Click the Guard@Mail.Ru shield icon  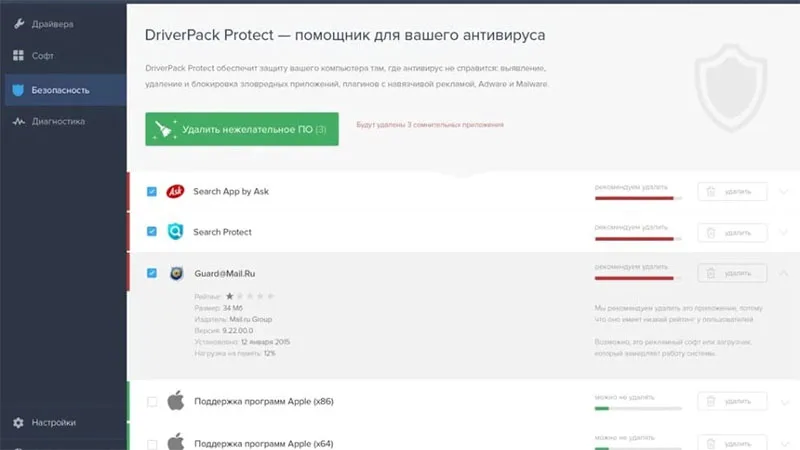pyautogui.click(x=177, y=273)
